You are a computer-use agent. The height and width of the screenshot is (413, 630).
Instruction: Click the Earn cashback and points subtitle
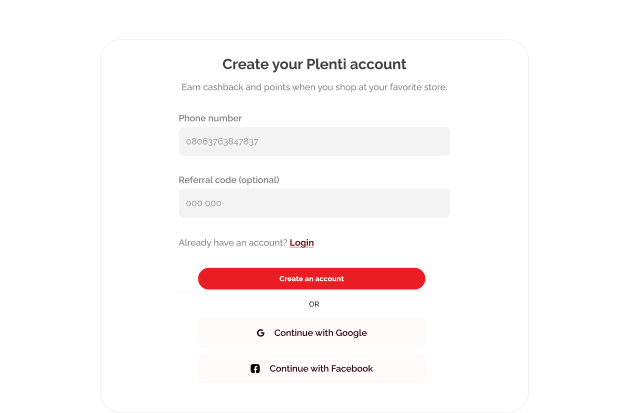[x=314, y=87]
